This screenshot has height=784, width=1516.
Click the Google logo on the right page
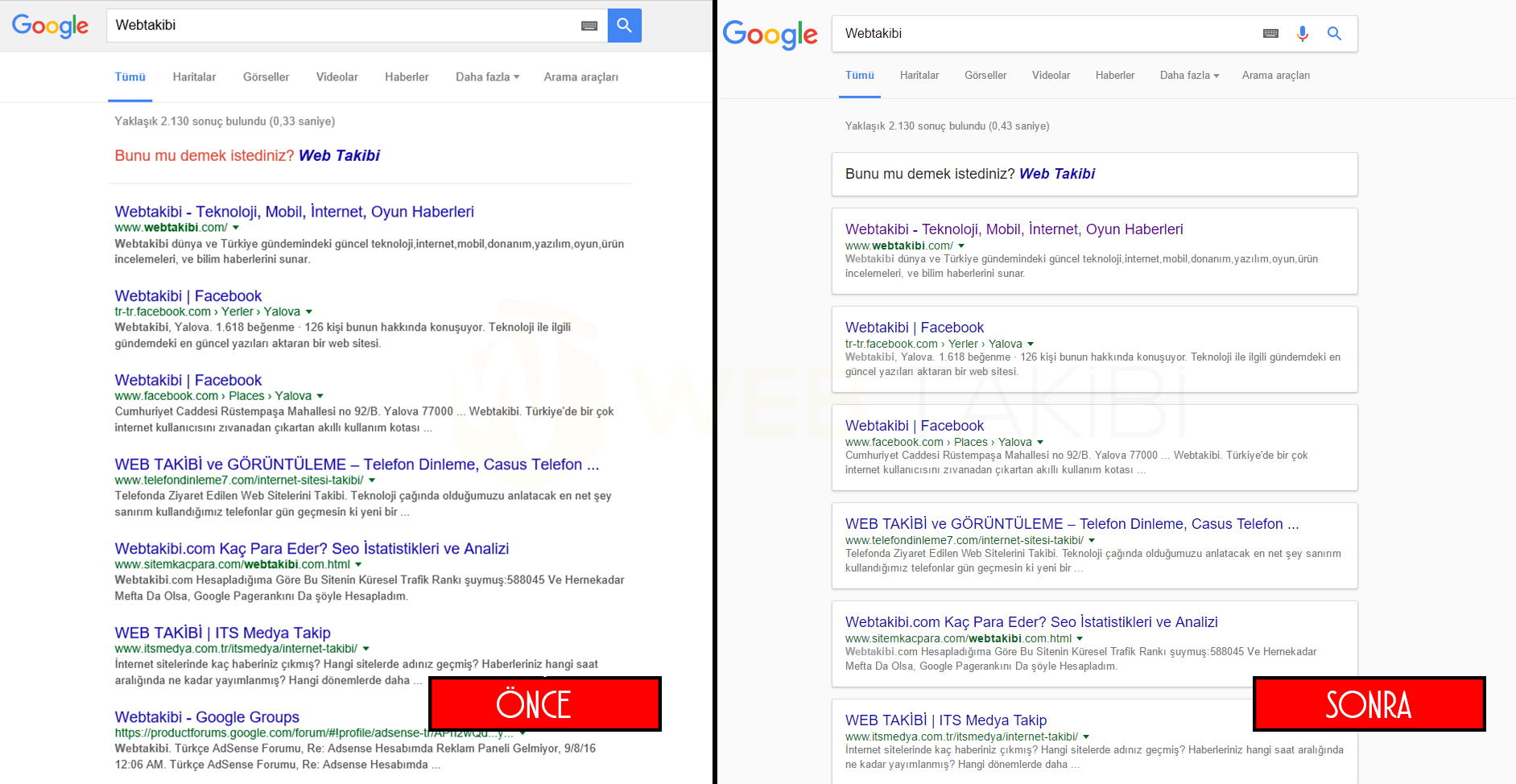coord(770,34)
